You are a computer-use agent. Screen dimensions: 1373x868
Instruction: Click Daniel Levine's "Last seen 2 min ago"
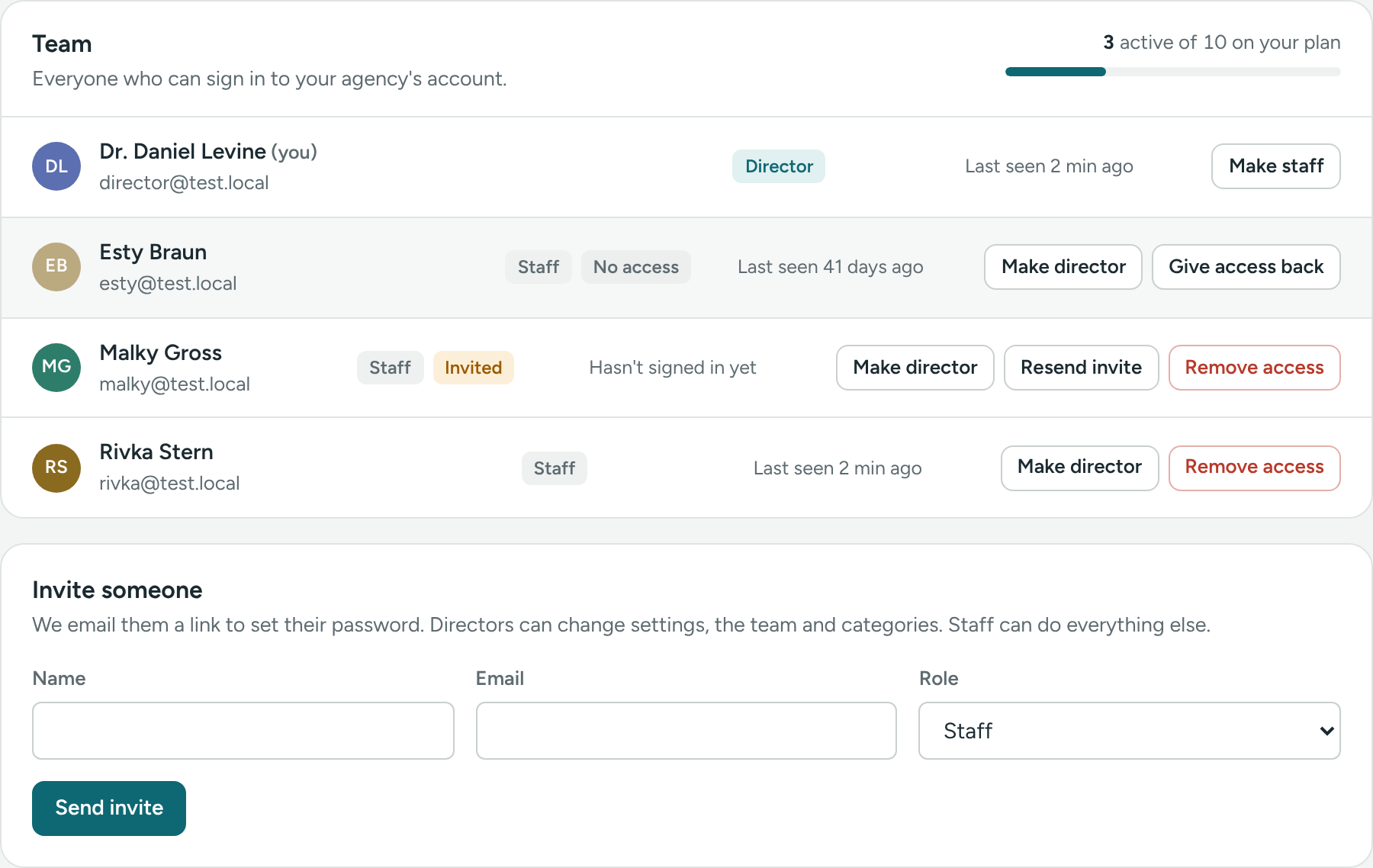click(x=1049, y=166)
